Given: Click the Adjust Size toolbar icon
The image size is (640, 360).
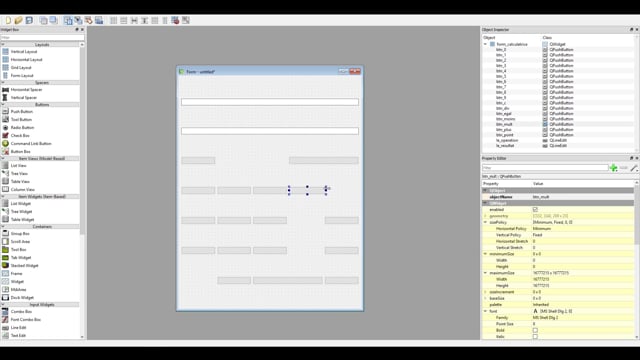Looking at the screenshot, I should tap(186, 20).
